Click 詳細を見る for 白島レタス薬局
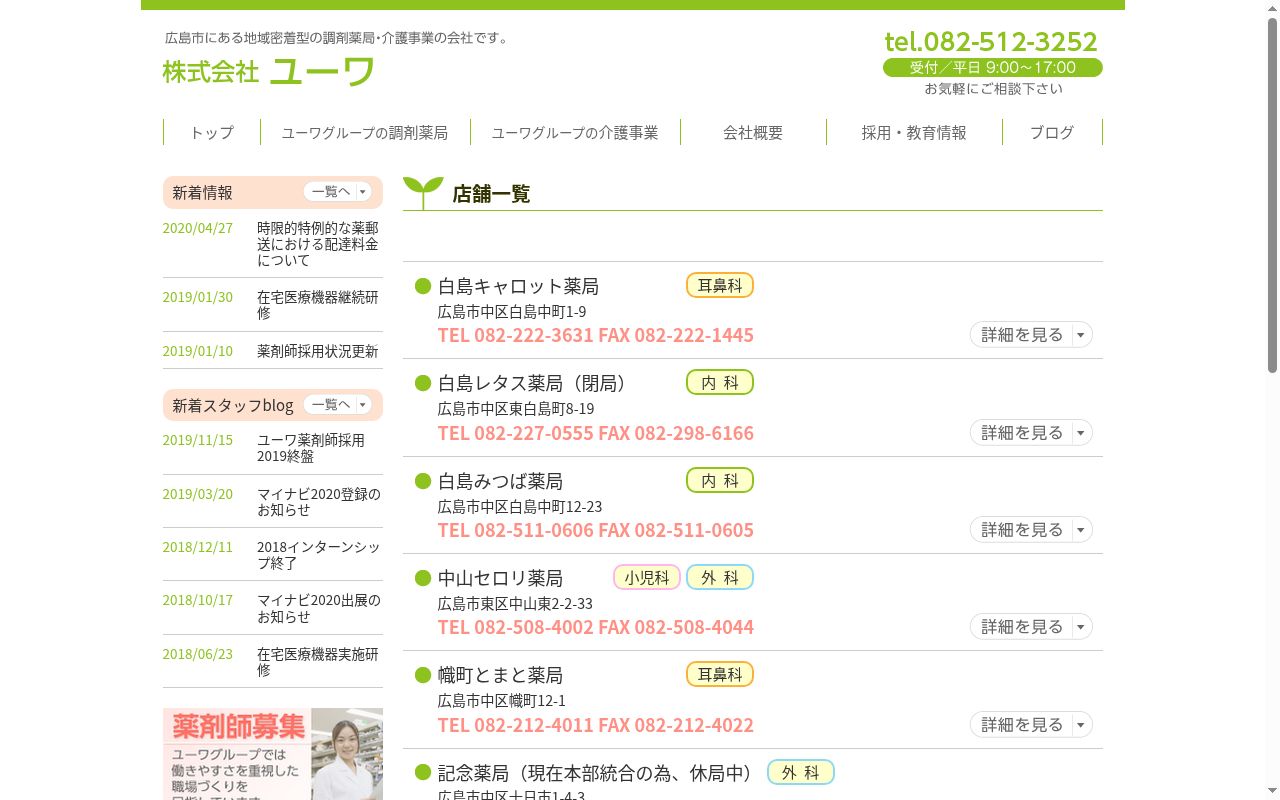The height and width of the screenshot is (800, 1280). [x=1031, y=433]
